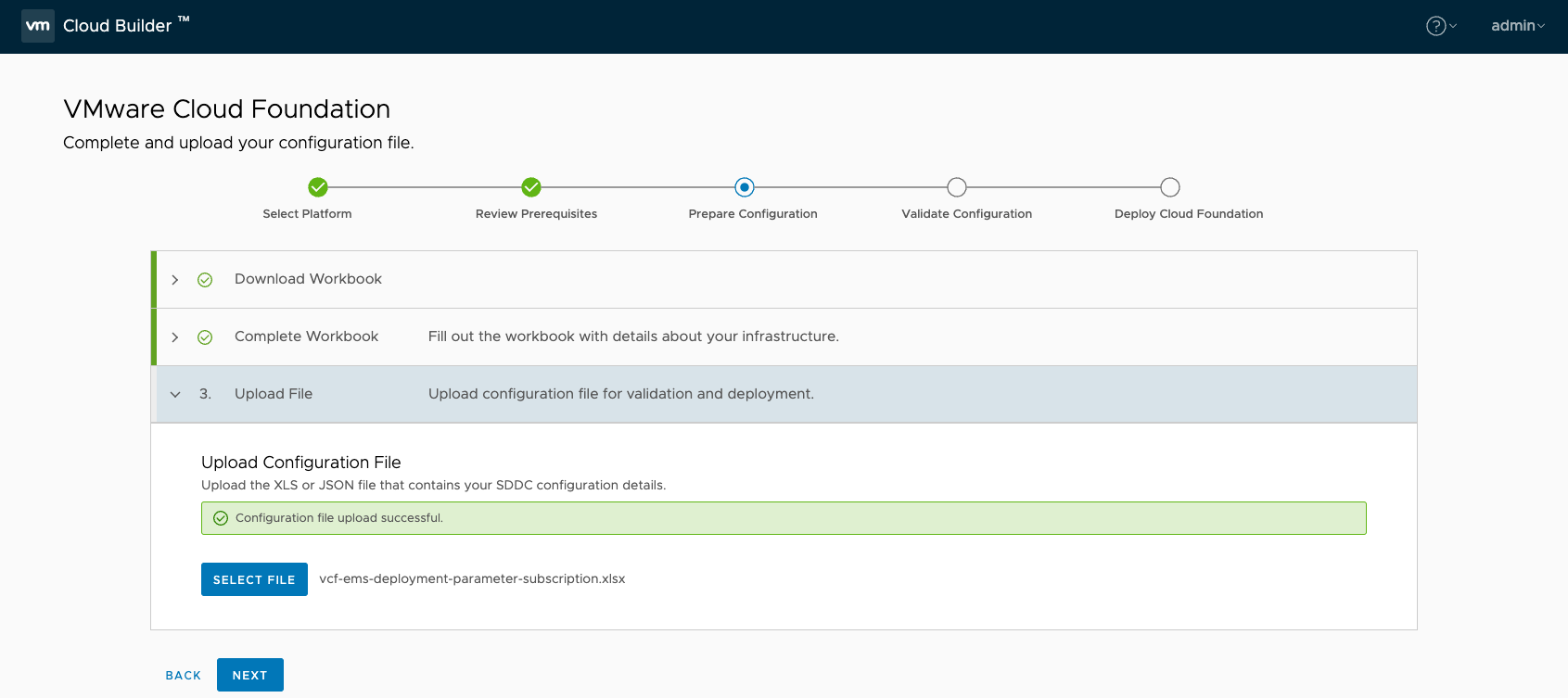This screenshot has height=698, width=1568.
Task: Click 'Complete and upload your configuration file.' subtitle
Action: [x=238, y=143]
